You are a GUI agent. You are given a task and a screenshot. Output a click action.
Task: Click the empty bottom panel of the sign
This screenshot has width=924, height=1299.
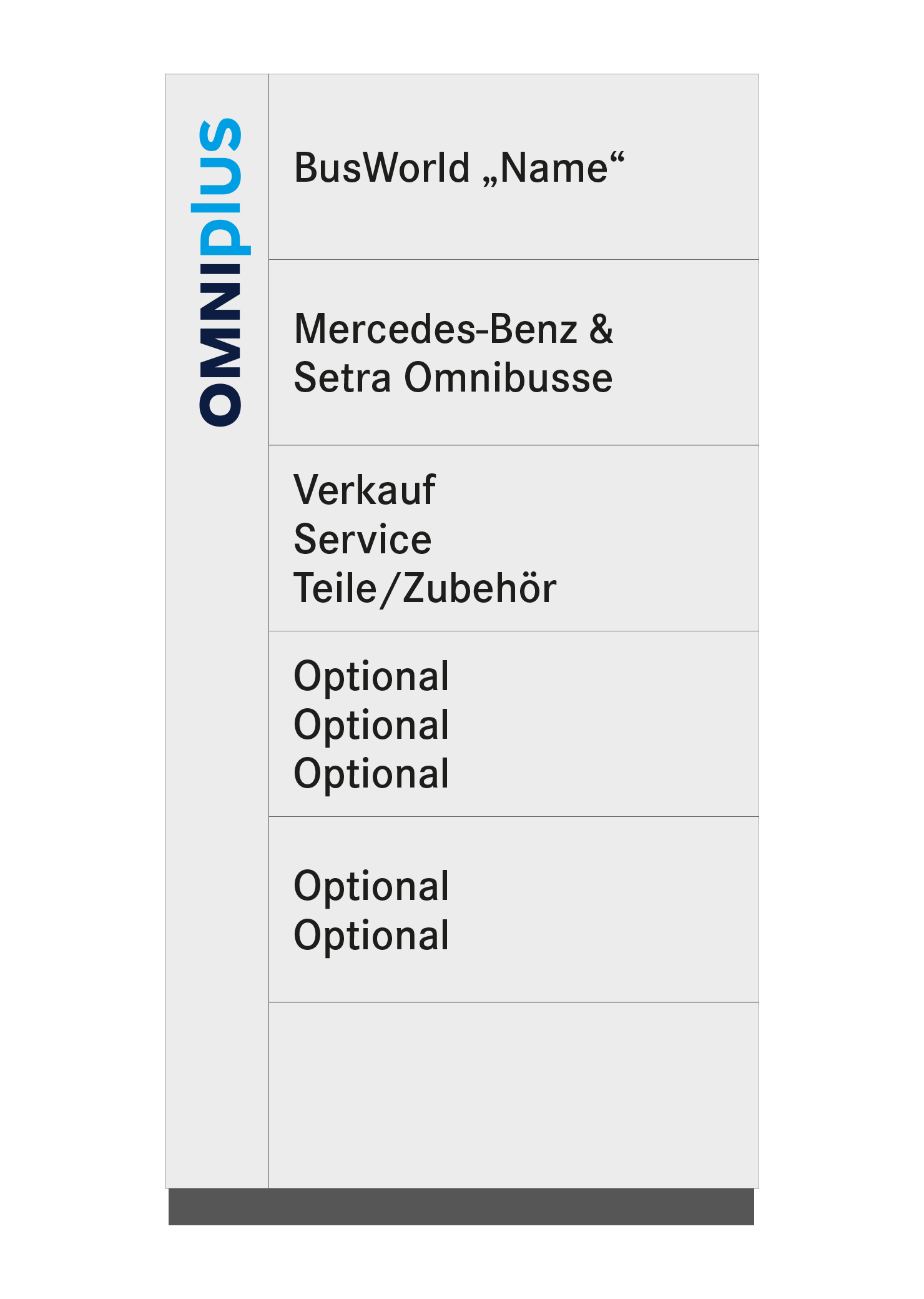pos(514,1095)
